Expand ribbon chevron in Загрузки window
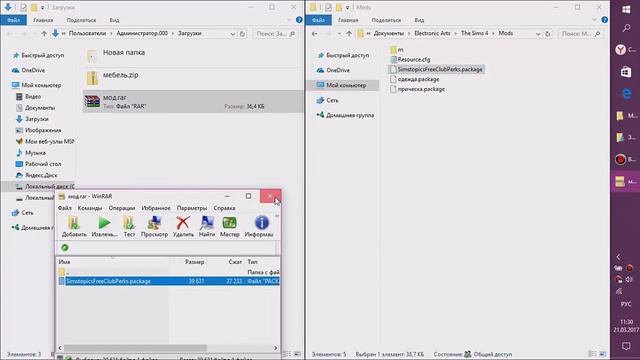The image size is (640, 360). (289, 20)
